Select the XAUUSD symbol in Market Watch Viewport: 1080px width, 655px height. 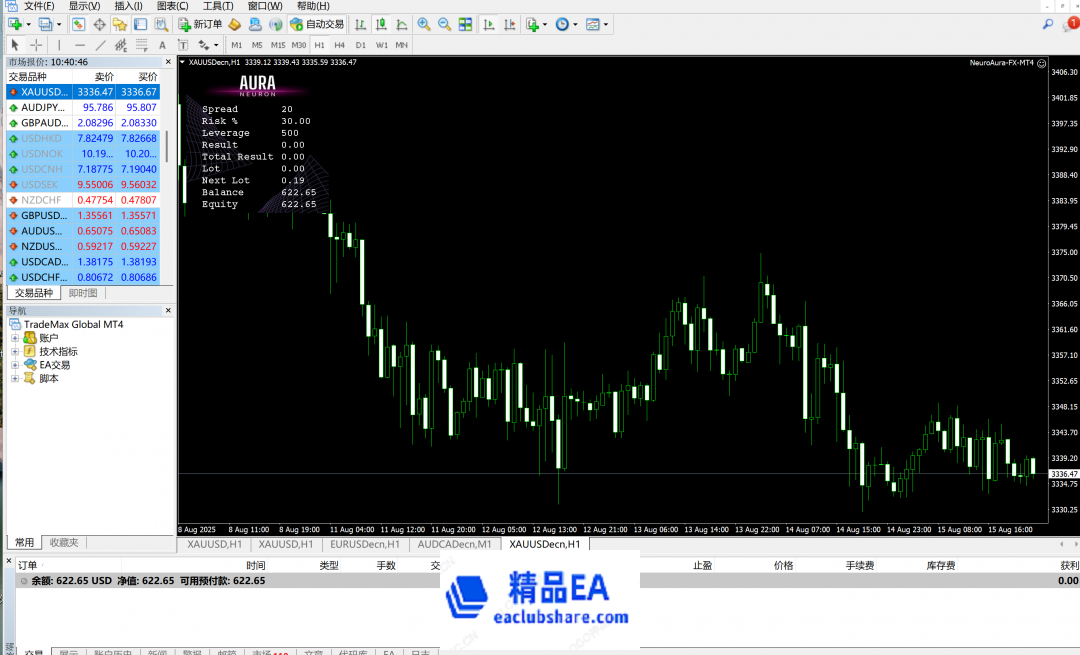pyautogui.click(x=41, y=92)
